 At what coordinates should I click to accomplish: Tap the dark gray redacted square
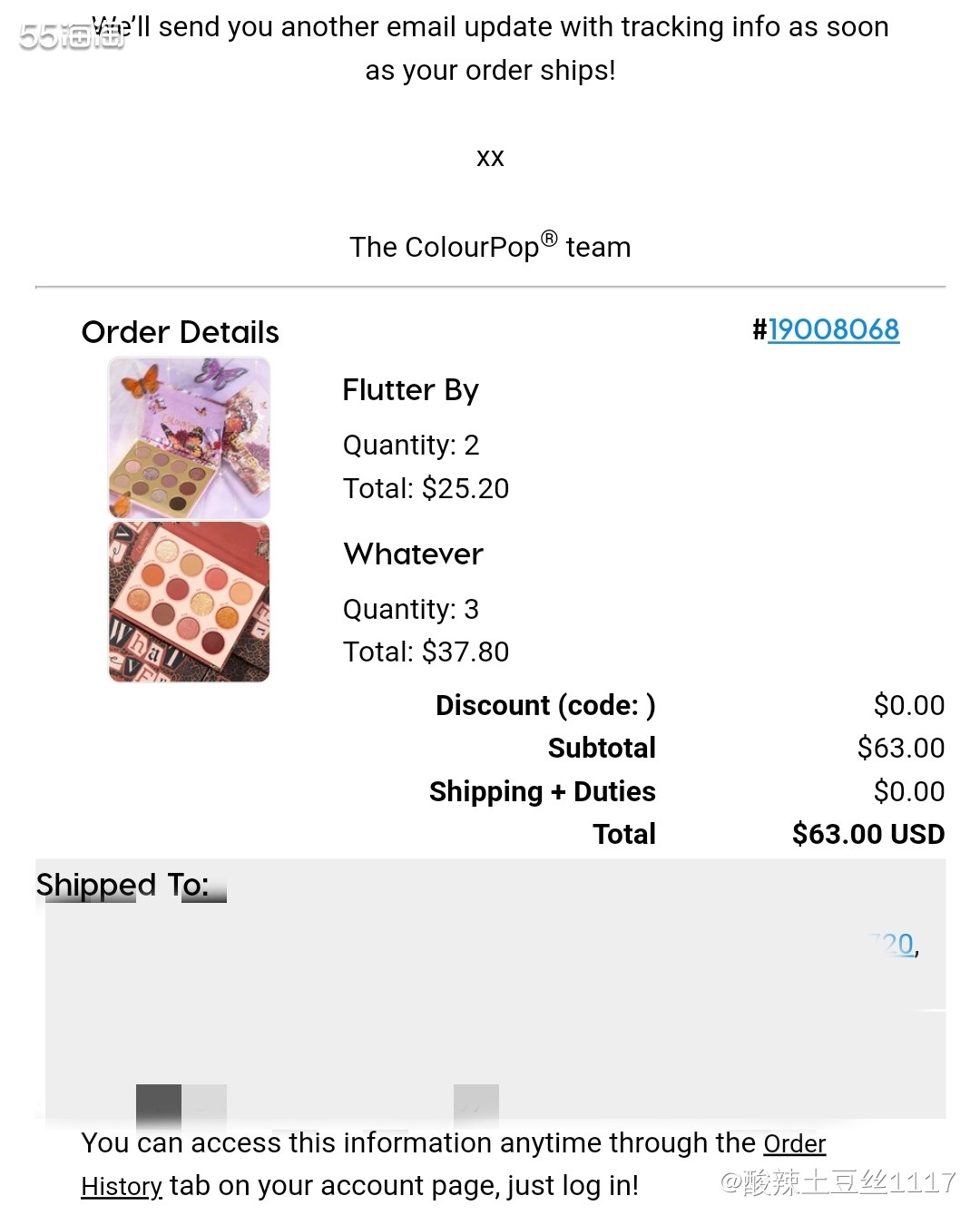click(x=159, y=1107)
